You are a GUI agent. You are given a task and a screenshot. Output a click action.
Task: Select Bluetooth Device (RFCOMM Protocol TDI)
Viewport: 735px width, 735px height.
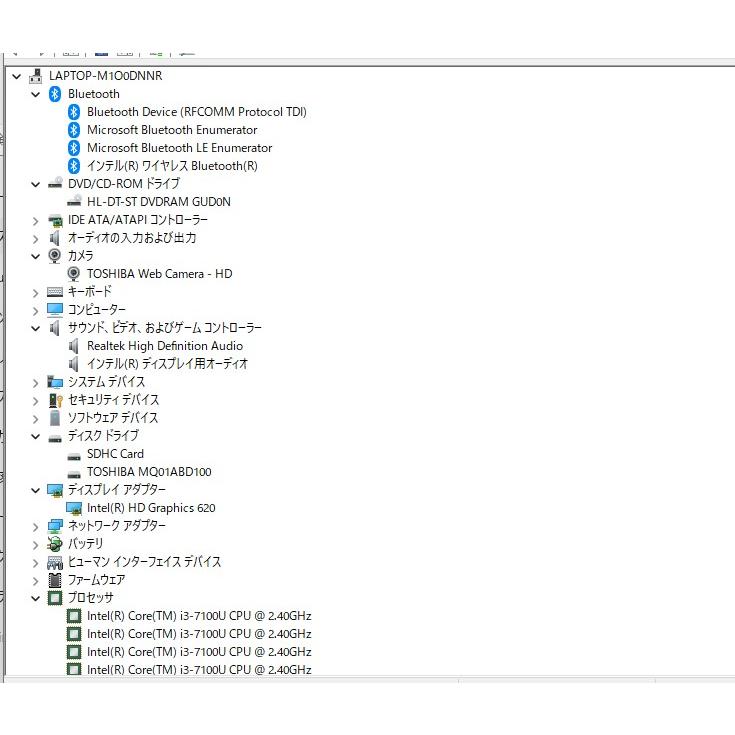coord(197,112)
